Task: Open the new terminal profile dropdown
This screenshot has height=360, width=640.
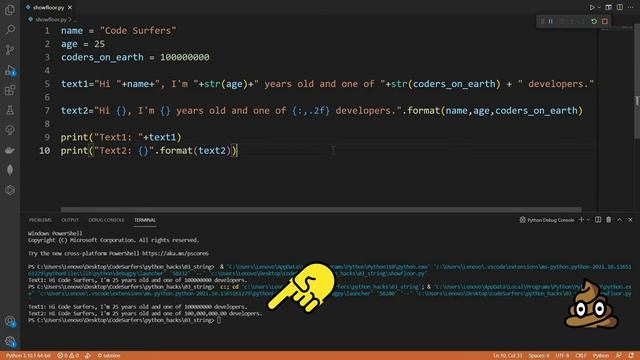Action: coord(588,220)
